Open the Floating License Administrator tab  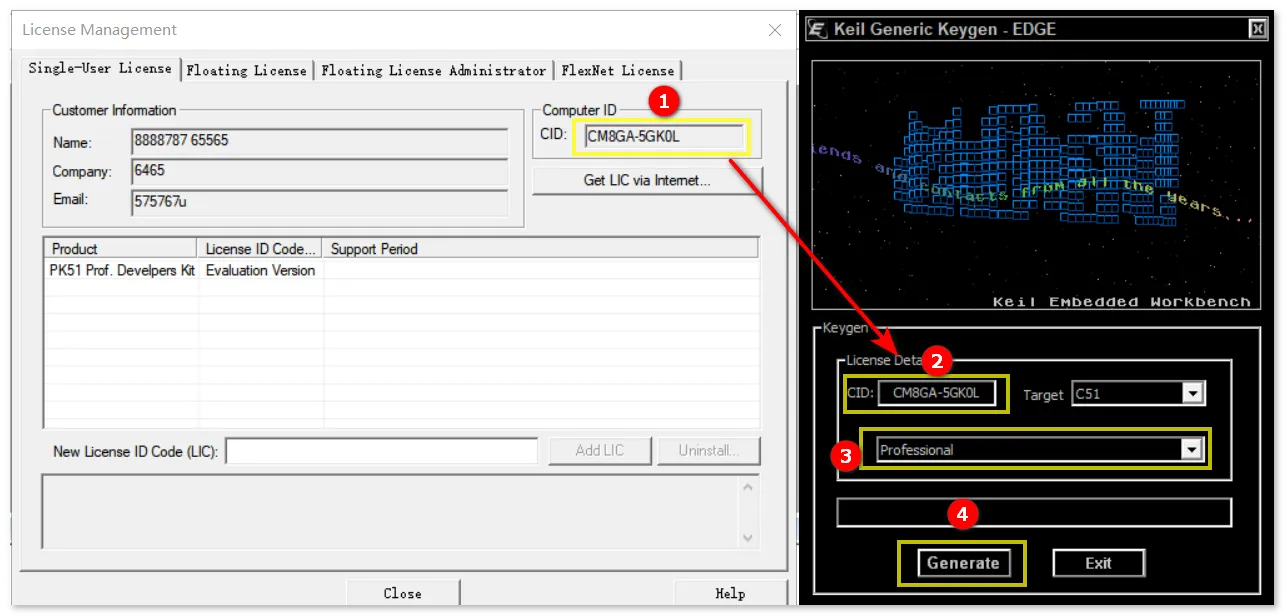click(x=434, y=70)
